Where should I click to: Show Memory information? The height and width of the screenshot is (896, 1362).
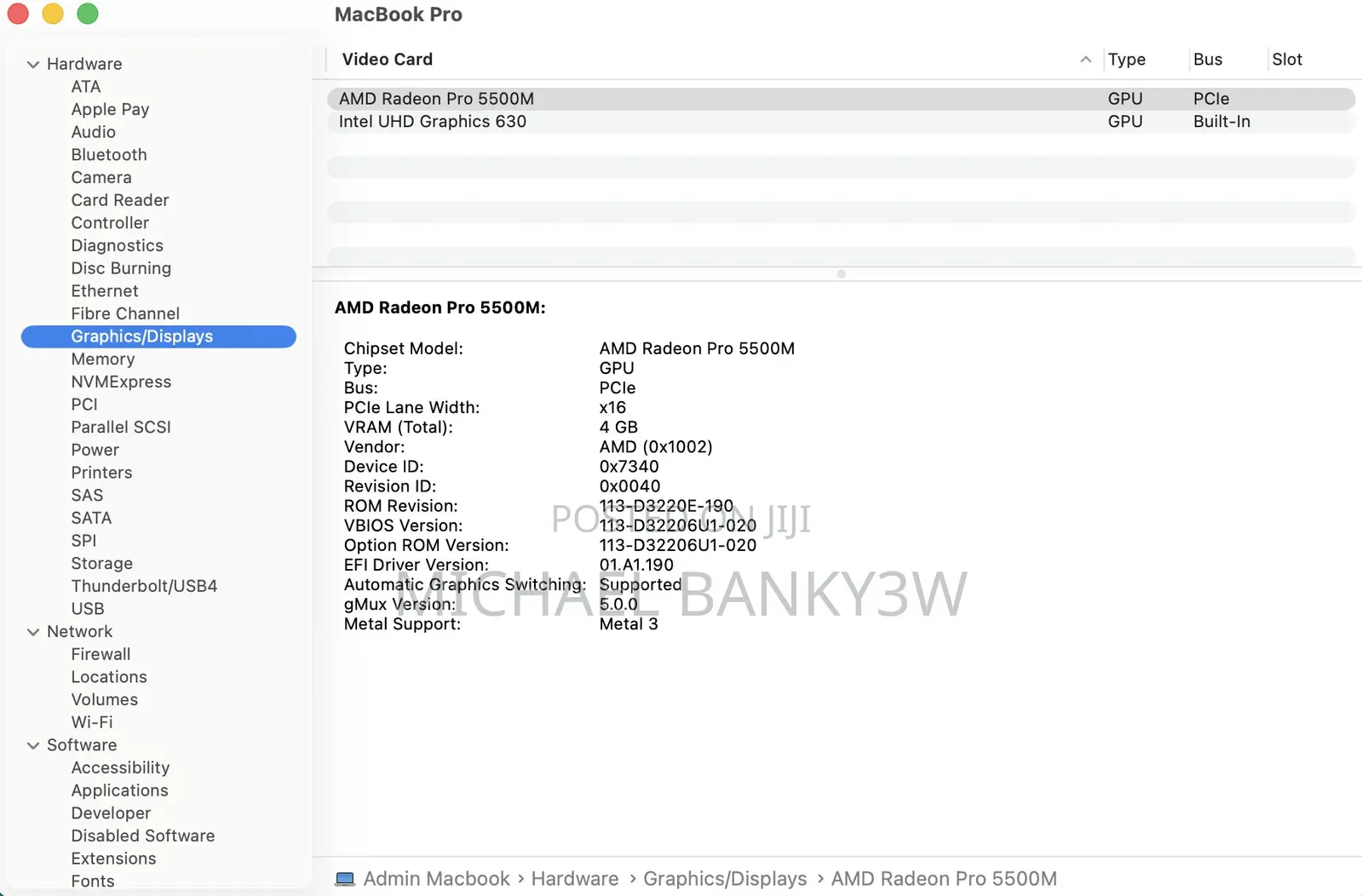tap(103, 359)
